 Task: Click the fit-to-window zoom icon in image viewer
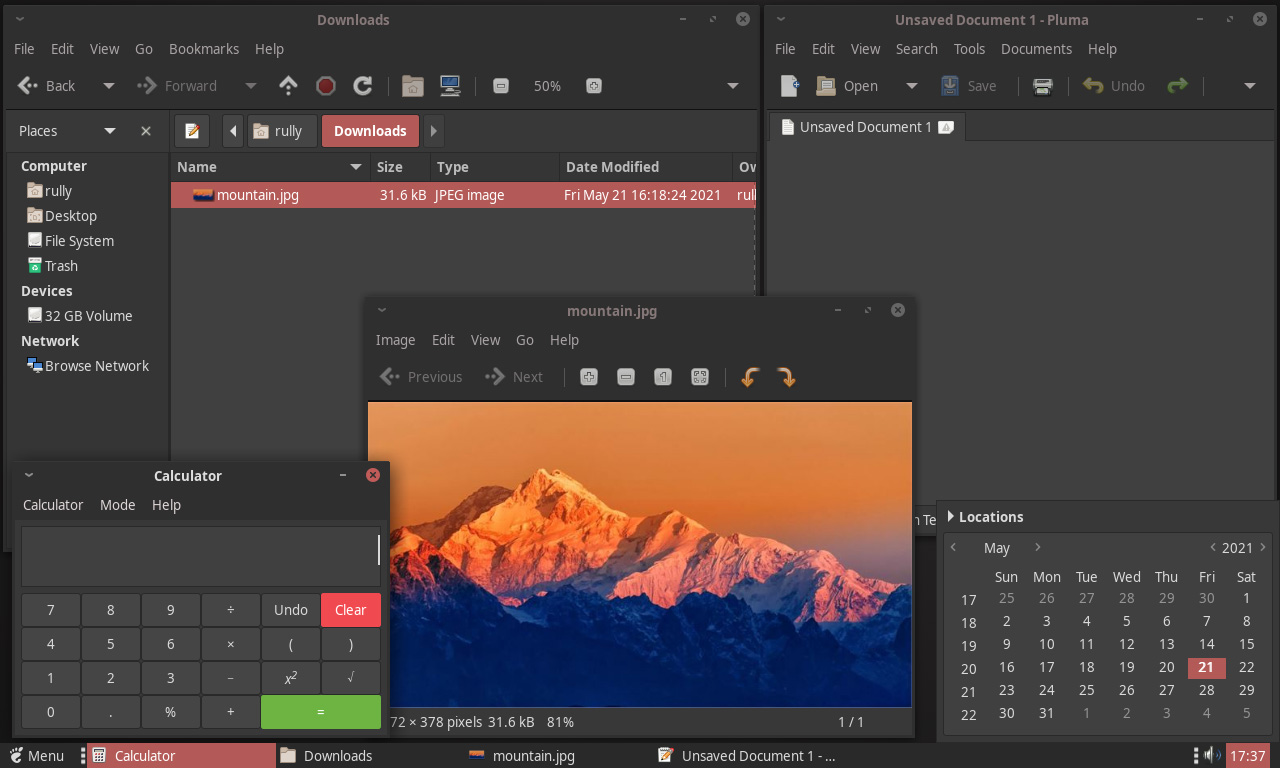700,377
